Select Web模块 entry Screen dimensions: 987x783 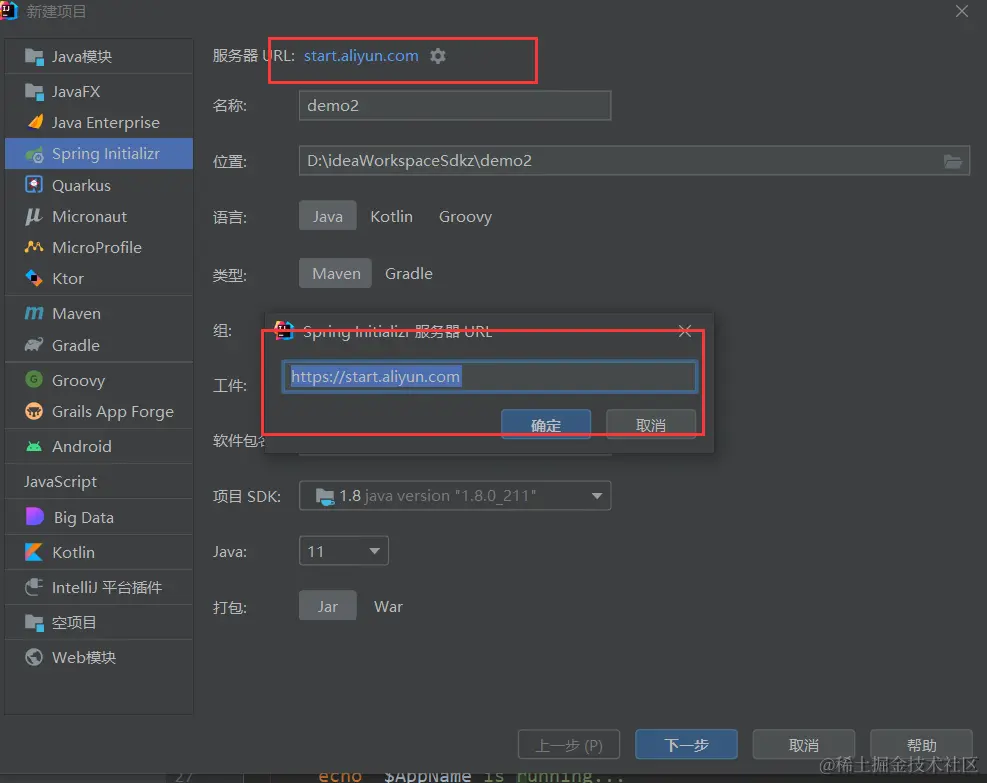99,657
